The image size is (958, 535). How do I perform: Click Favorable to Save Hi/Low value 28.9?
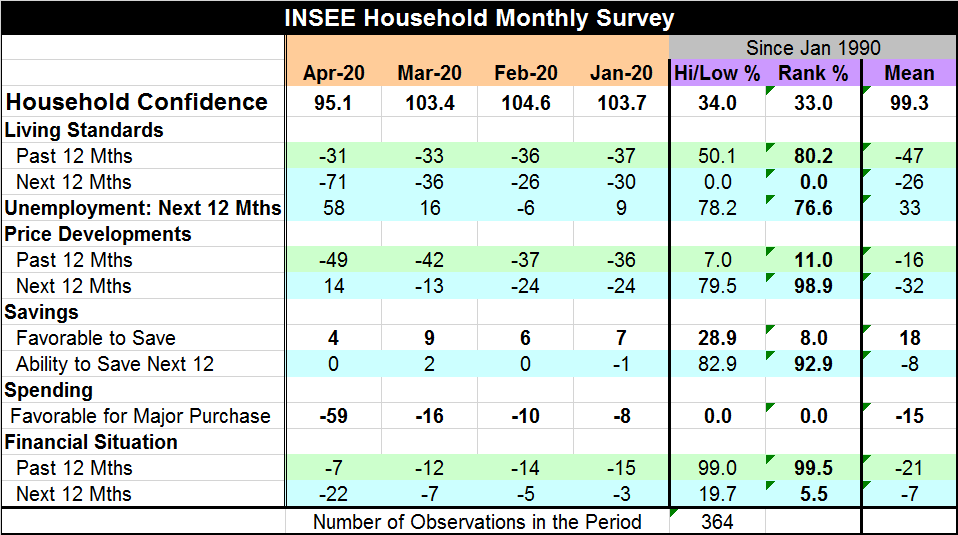(x=717, y=338)
